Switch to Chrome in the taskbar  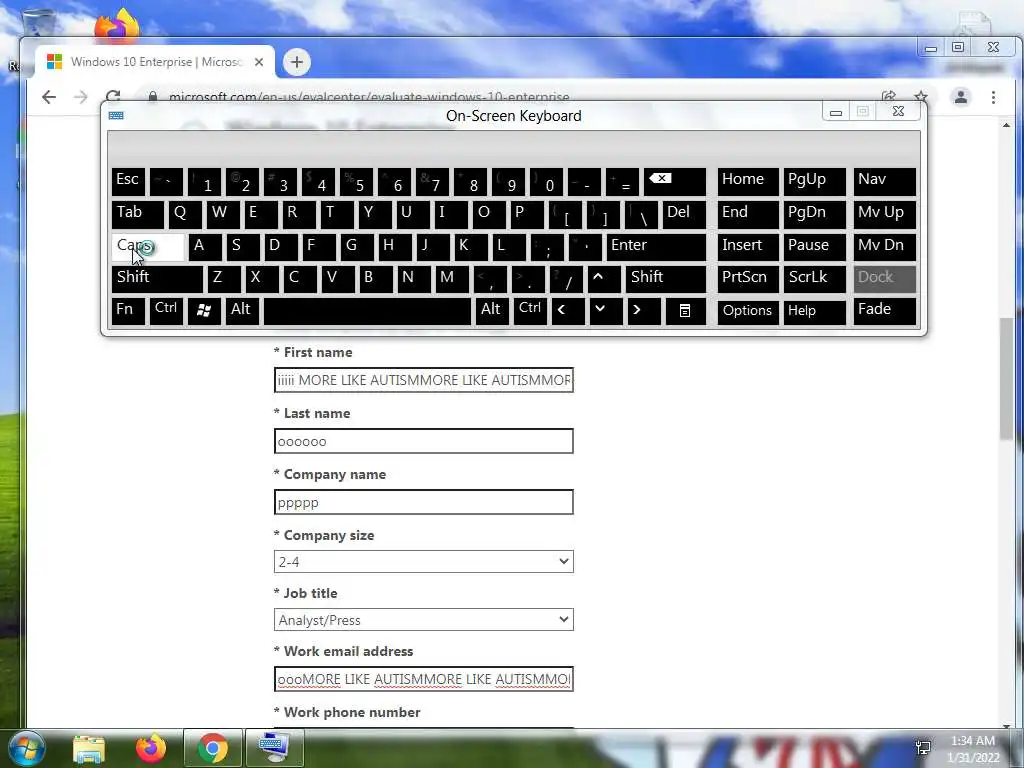coord(213,748)
